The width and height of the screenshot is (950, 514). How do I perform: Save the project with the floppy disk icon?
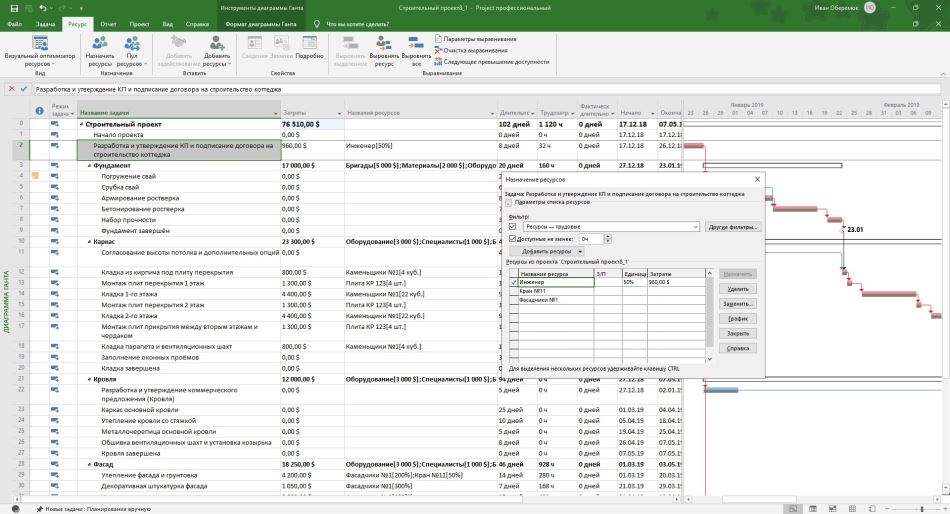(x=14, y=8)
